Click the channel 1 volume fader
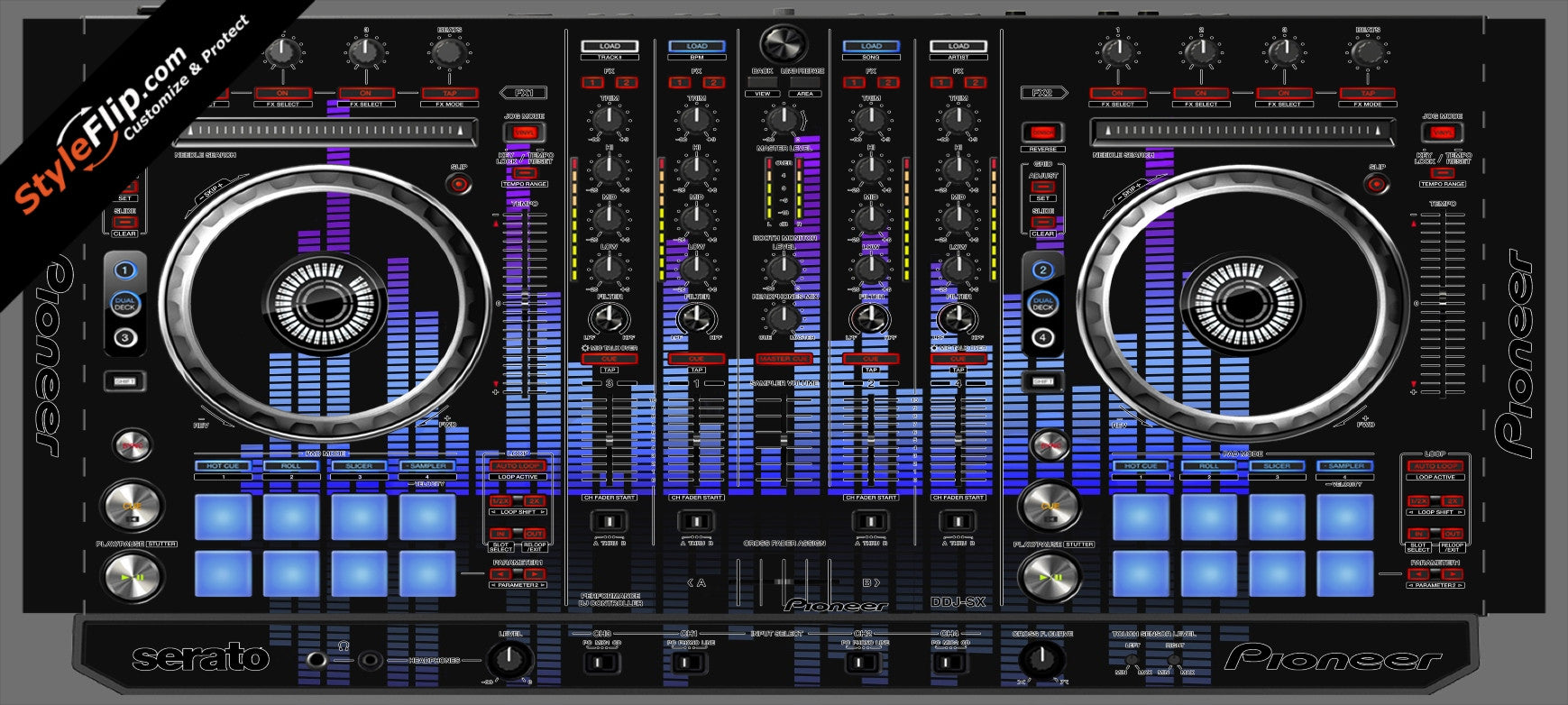This screenshot has width=1568, height=705. click(696, 439)
